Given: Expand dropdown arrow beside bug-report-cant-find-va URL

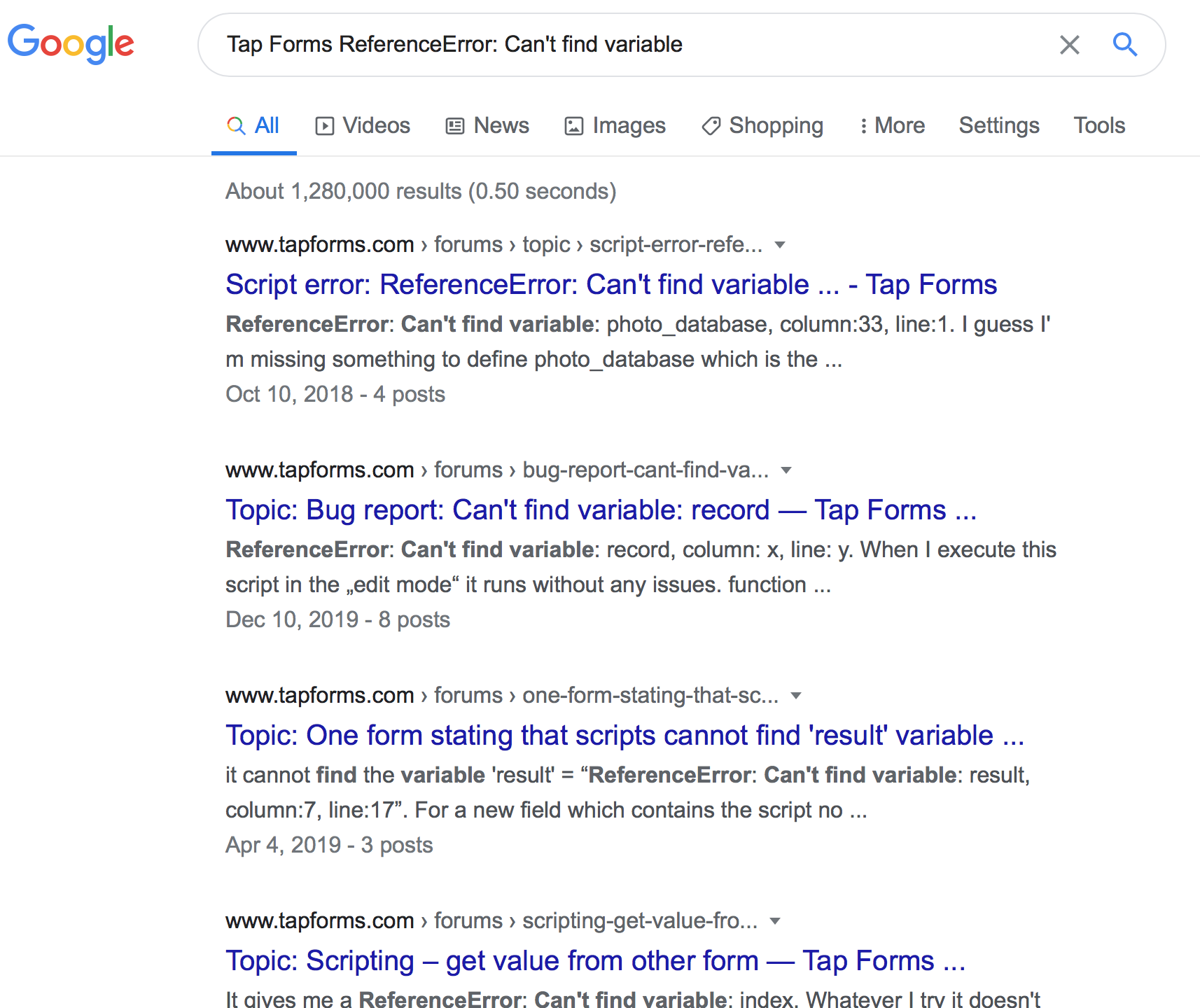Looking at the screenshot, I should pyautogui.click(x=786, y=470).
